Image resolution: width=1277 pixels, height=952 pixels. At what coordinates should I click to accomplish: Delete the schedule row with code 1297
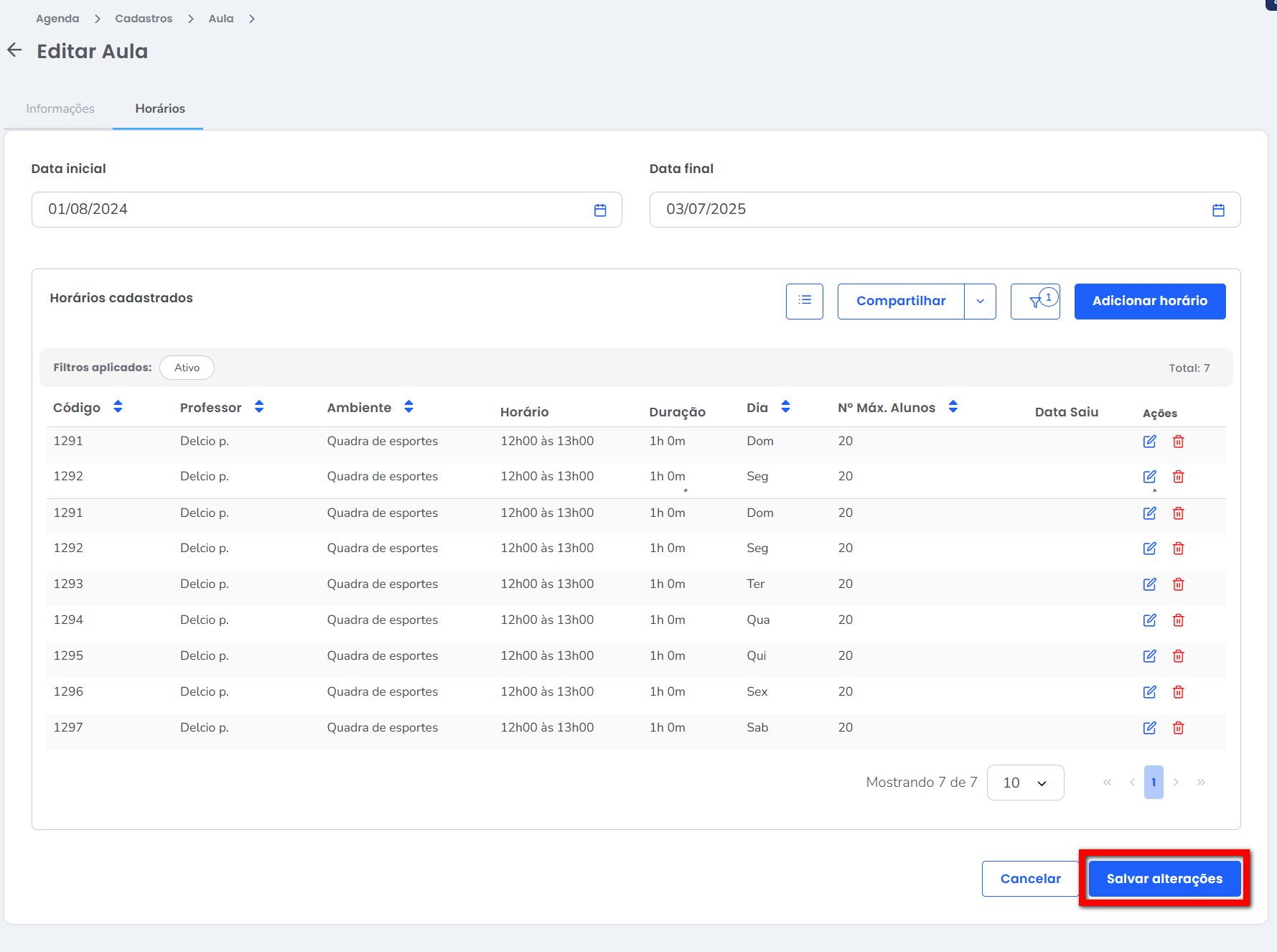coord(1178,728)
